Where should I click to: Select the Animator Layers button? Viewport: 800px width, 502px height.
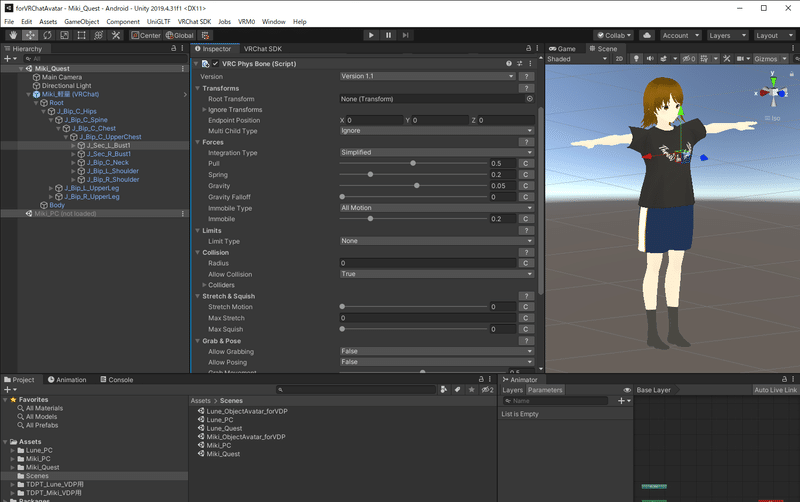click(x=512, y=390)
